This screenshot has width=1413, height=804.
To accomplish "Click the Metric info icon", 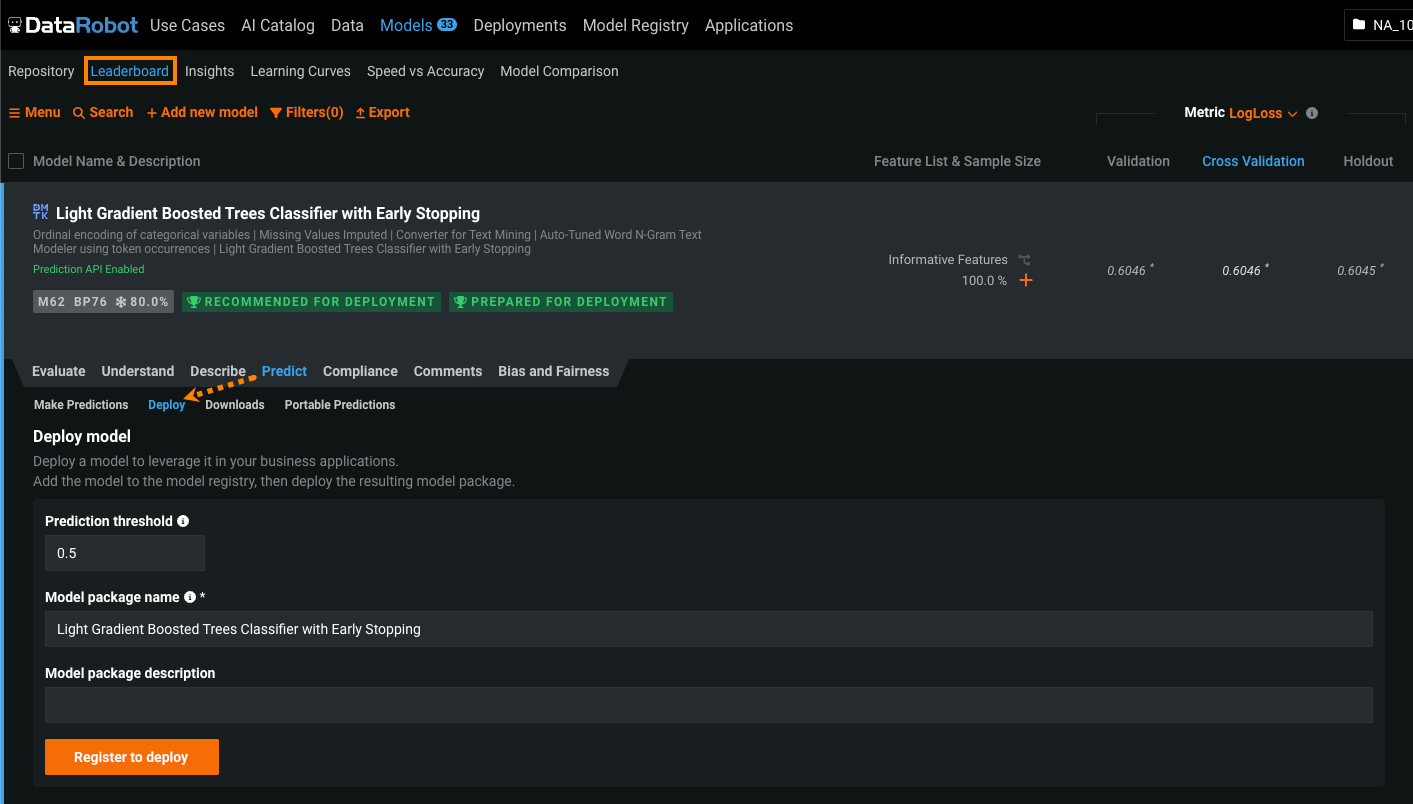I will click(1312, 113).
